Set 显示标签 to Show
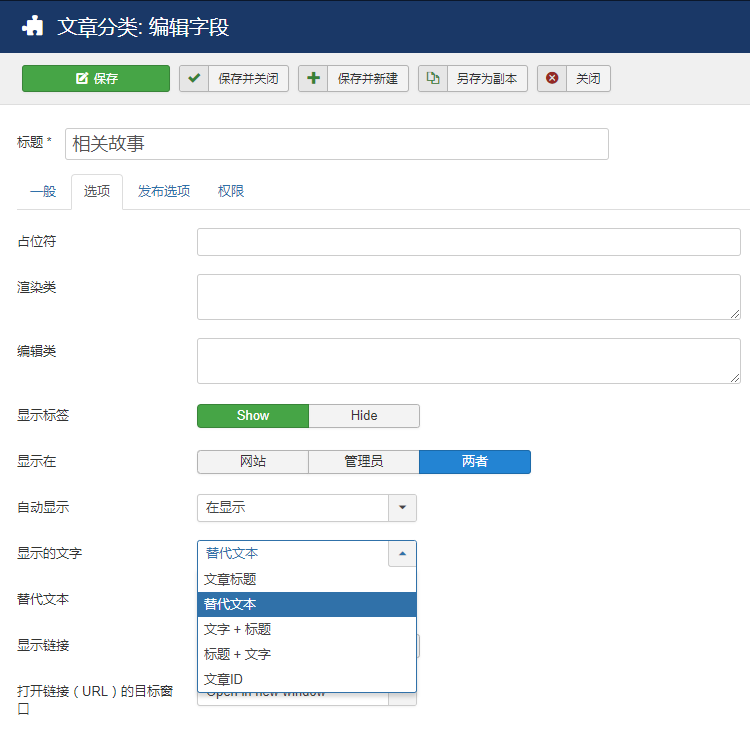This screenshot has height=752, width=750. (253, 416)
